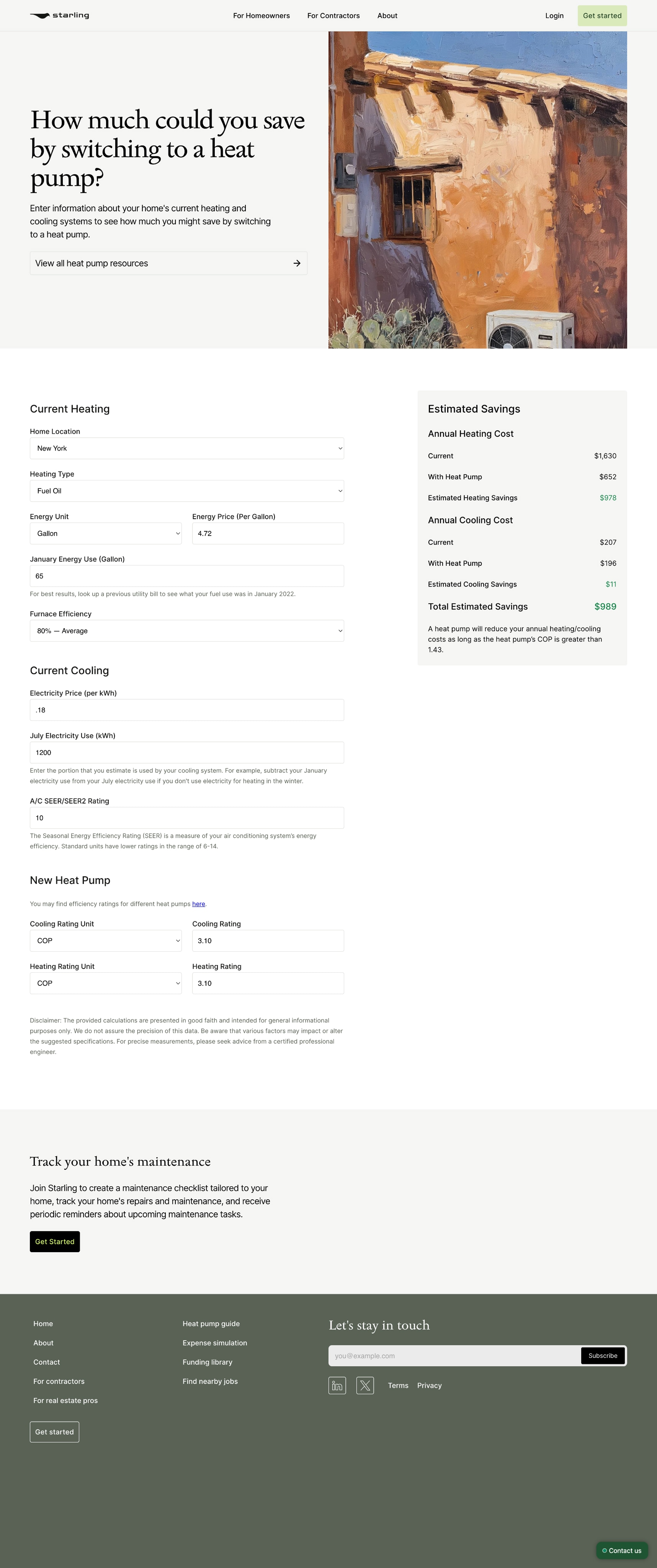Viewport: 657px width, 1568px height.
Task: Click the black Get Started button
Action: pyautogui.click(x=55, y=1241)
